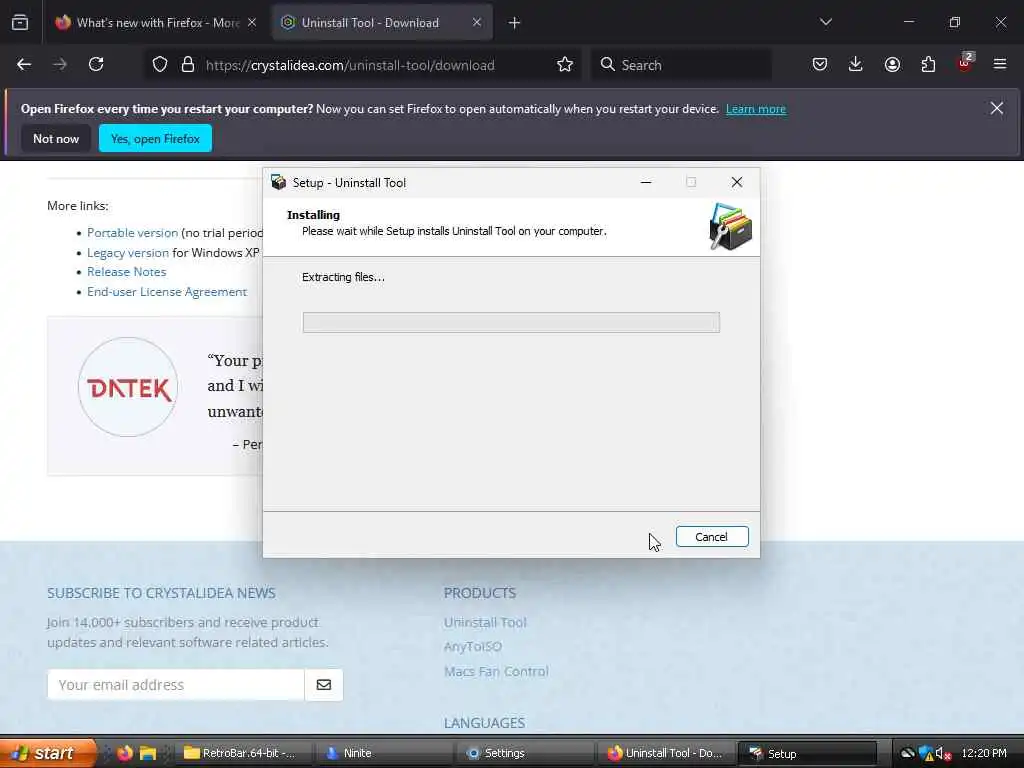Open AnyToISO product link
The image size is (1024, 768).
point(473,647)
